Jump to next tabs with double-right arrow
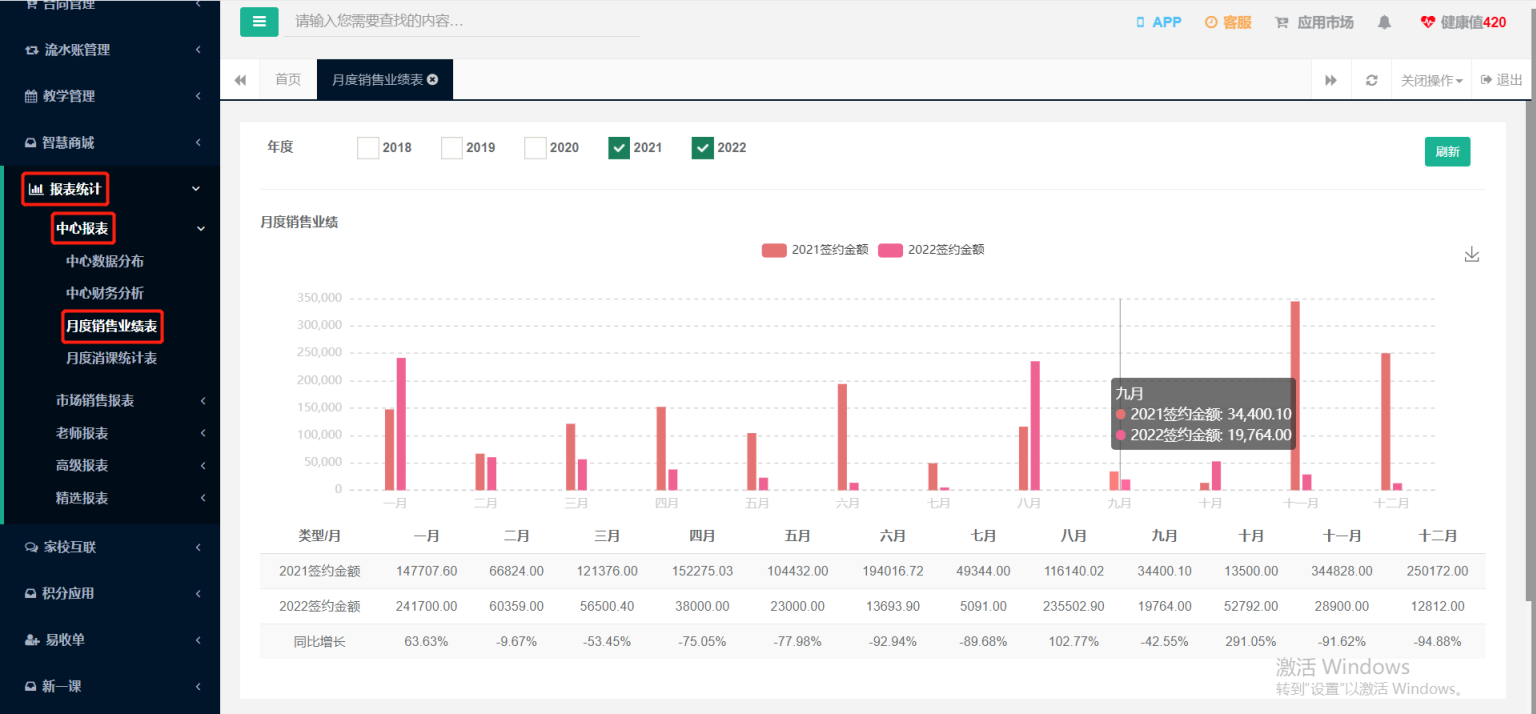 (1331, 80)
